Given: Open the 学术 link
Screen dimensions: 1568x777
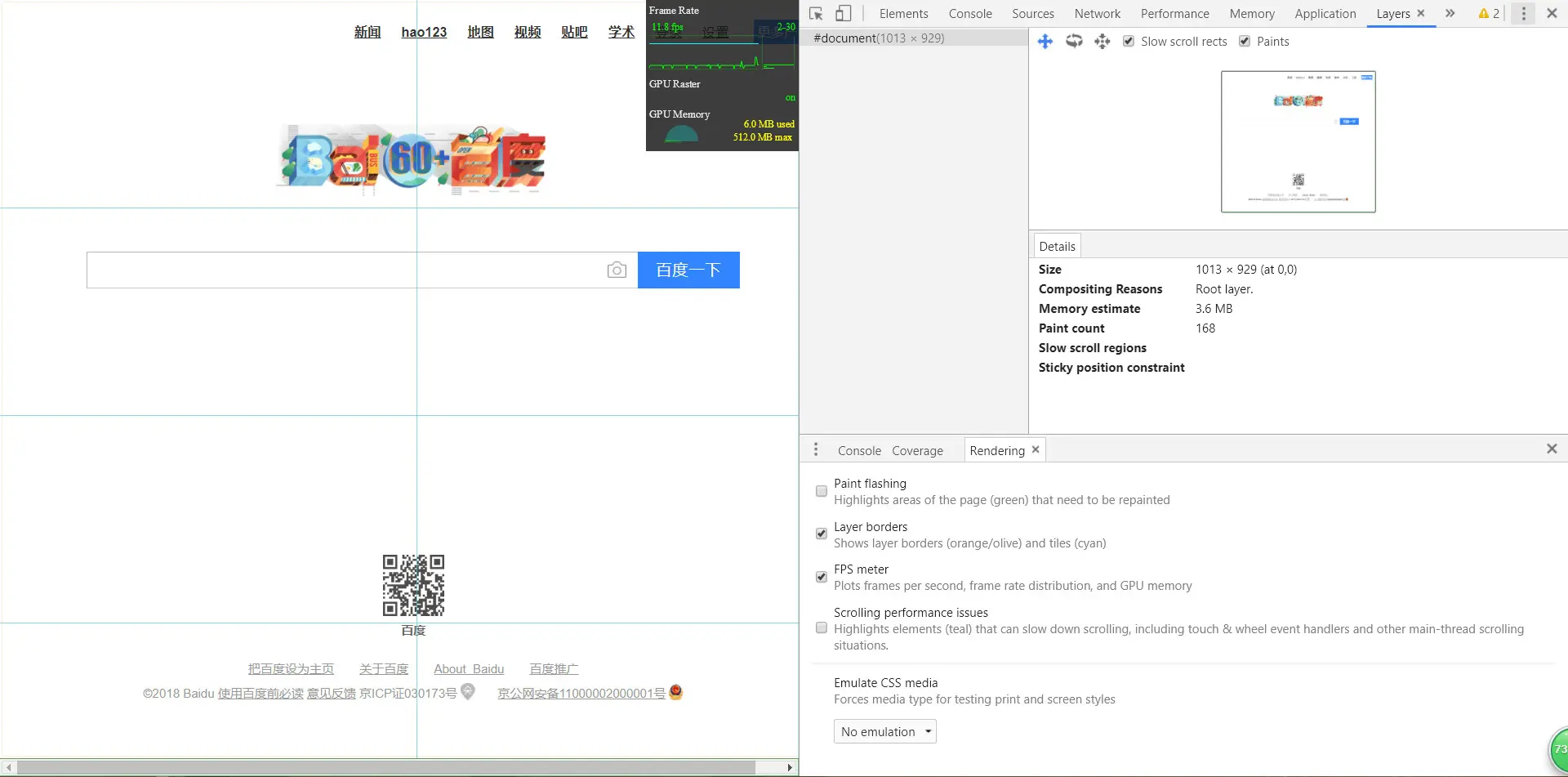Looking at the screenshot, I should [x=621, y=32].
